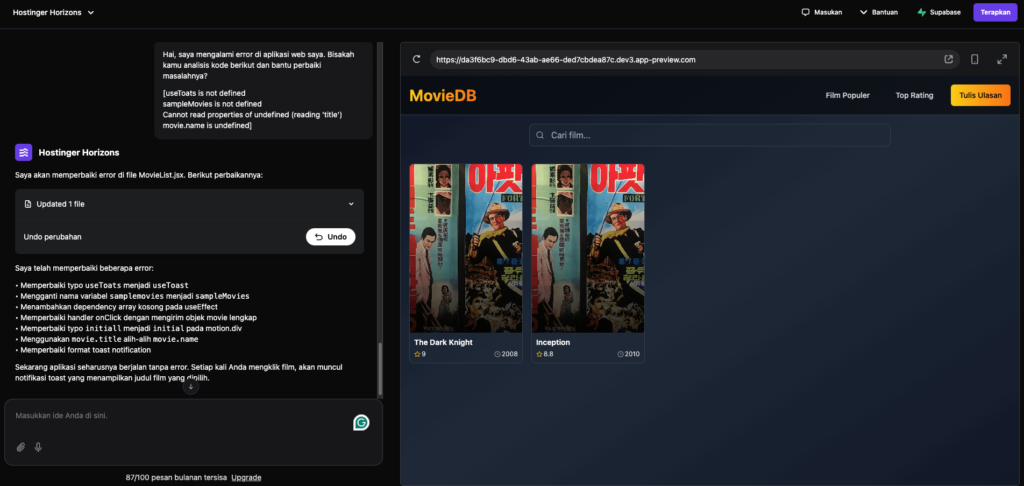Click the Inception title

pyautogui.click(x=553, y=342)
